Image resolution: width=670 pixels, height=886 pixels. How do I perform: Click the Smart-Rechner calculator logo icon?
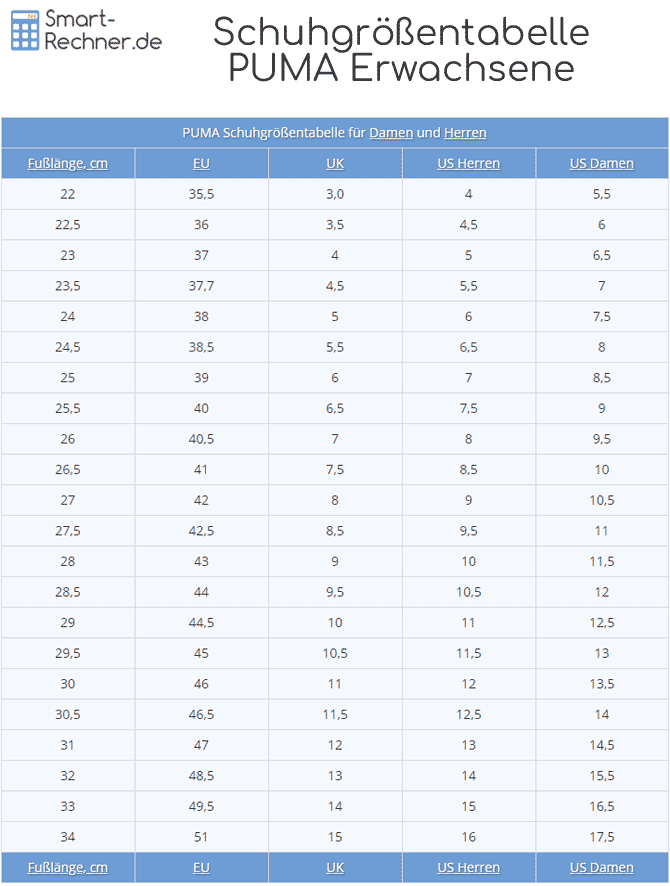tap(26, 31)
